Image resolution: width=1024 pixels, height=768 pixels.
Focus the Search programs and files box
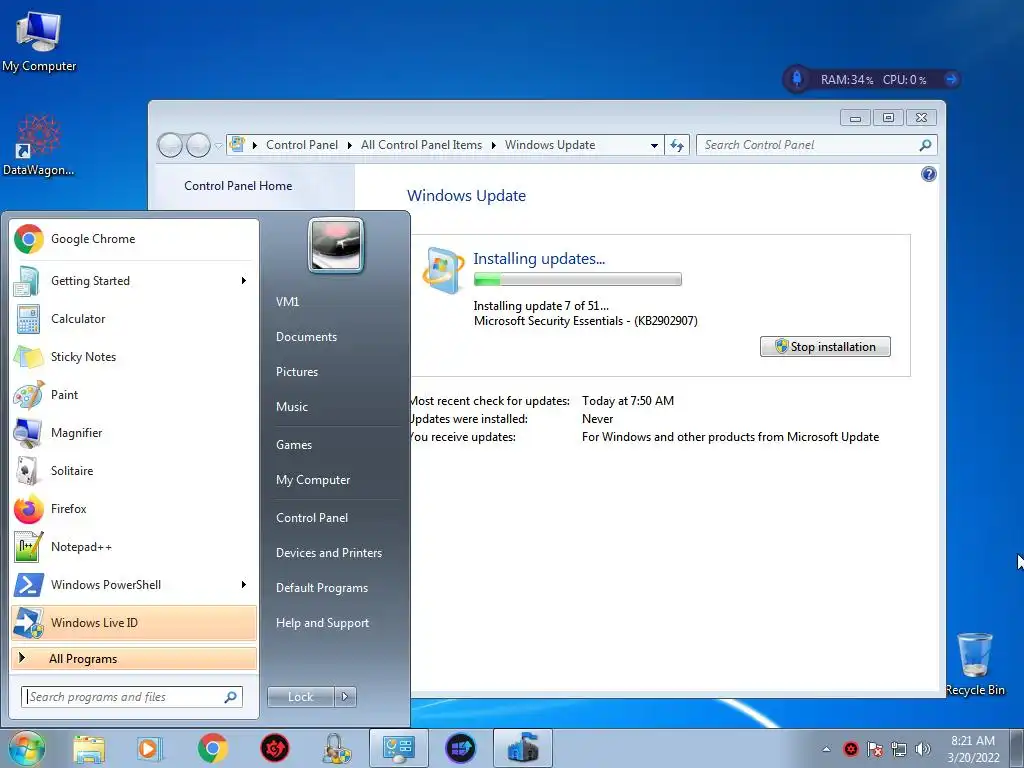coord(131,697)
